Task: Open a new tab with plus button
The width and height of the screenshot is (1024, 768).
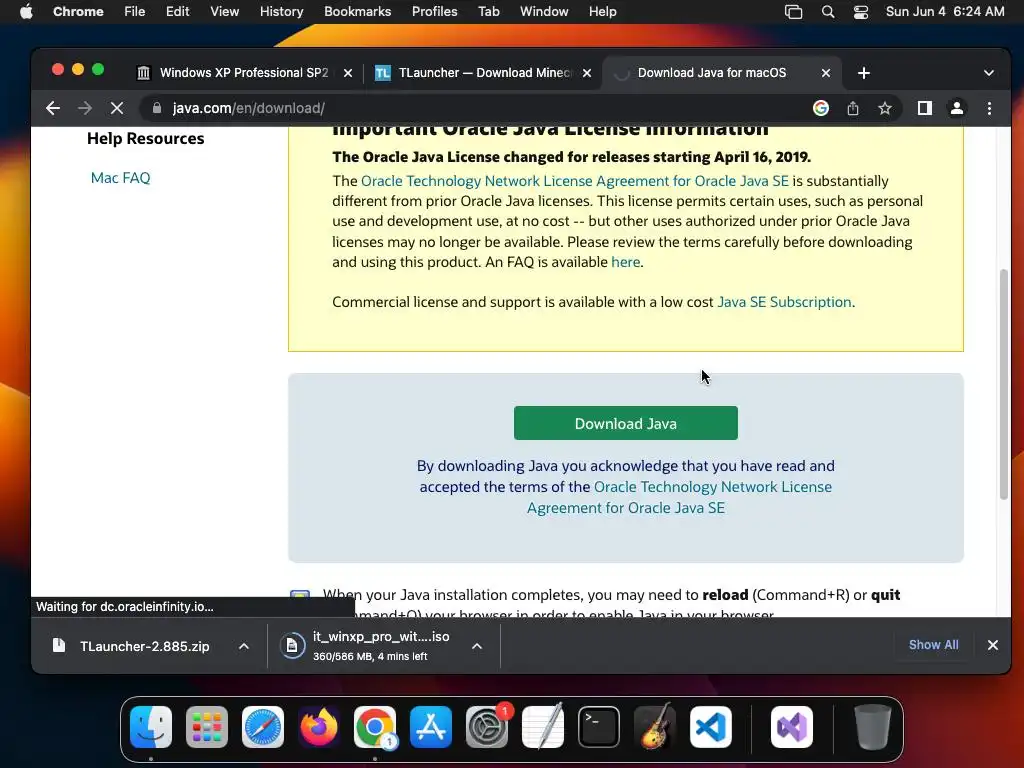Action: [x=864, y=73]
